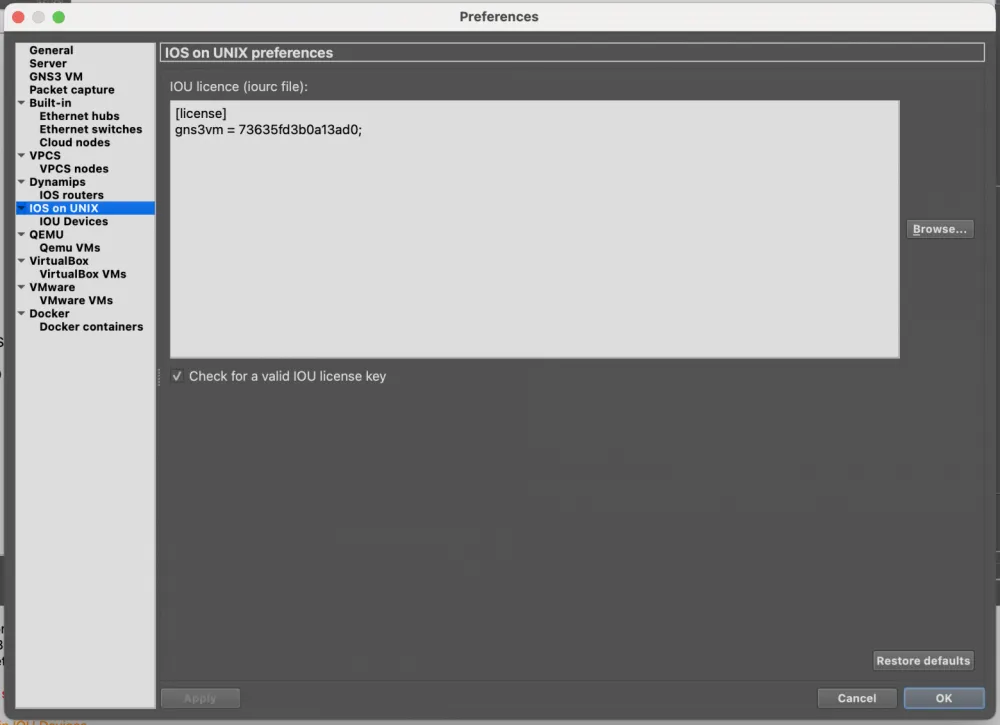The height and width of the screenshot is (725, 1000).
Task: Open IOU Devices in sidebar
Action: tap(74, 222)
